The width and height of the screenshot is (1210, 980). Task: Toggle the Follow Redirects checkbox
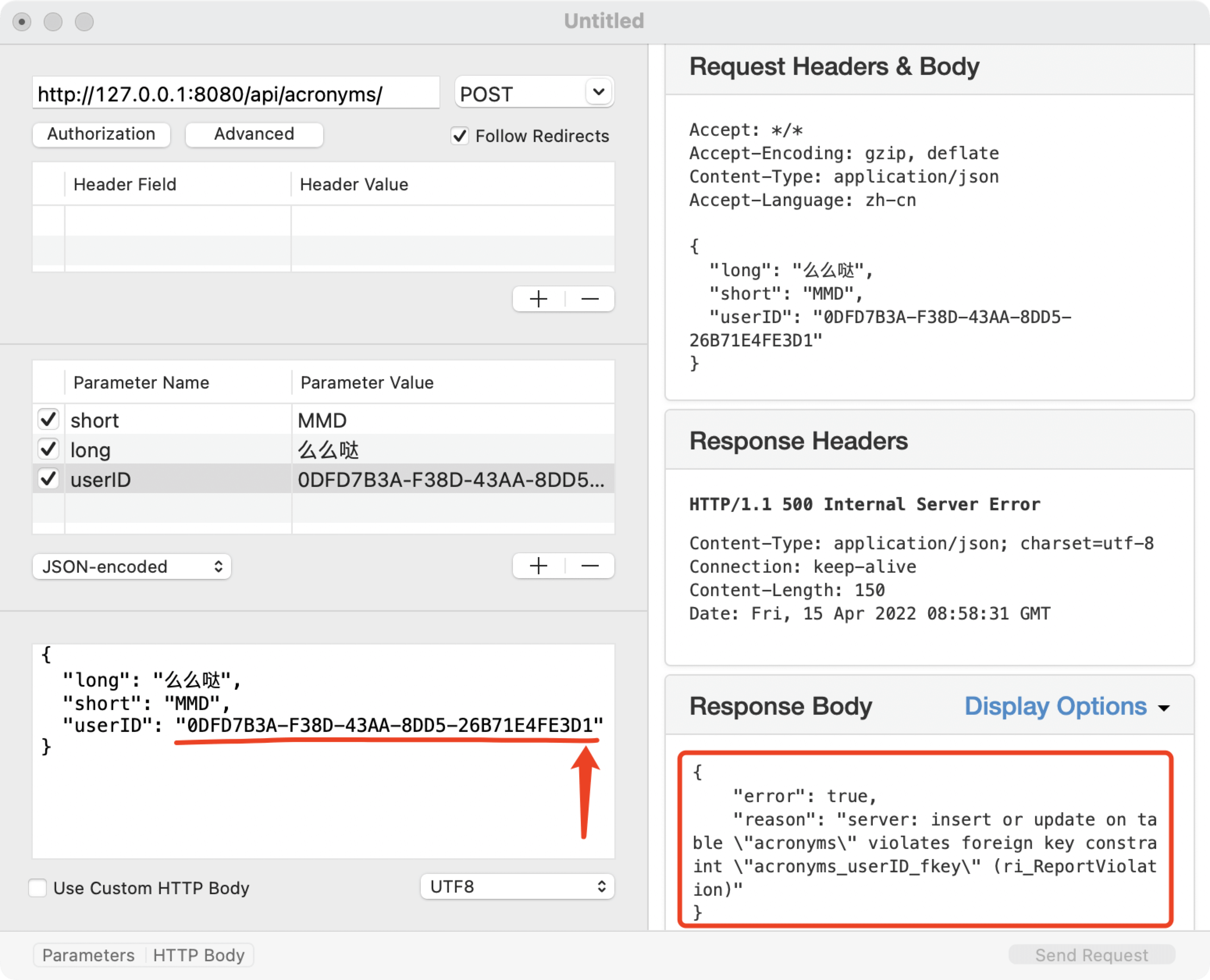[x=460, y=136]
